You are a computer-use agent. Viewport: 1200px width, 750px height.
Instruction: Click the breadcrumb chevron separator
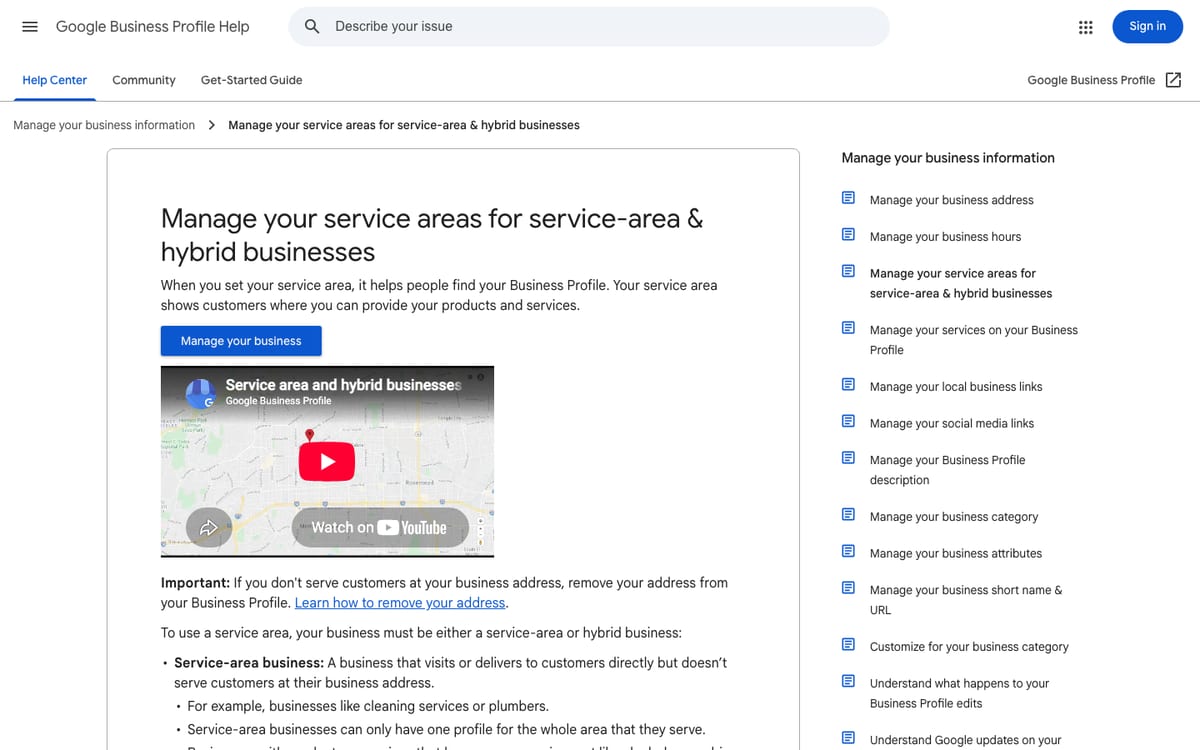212,125
